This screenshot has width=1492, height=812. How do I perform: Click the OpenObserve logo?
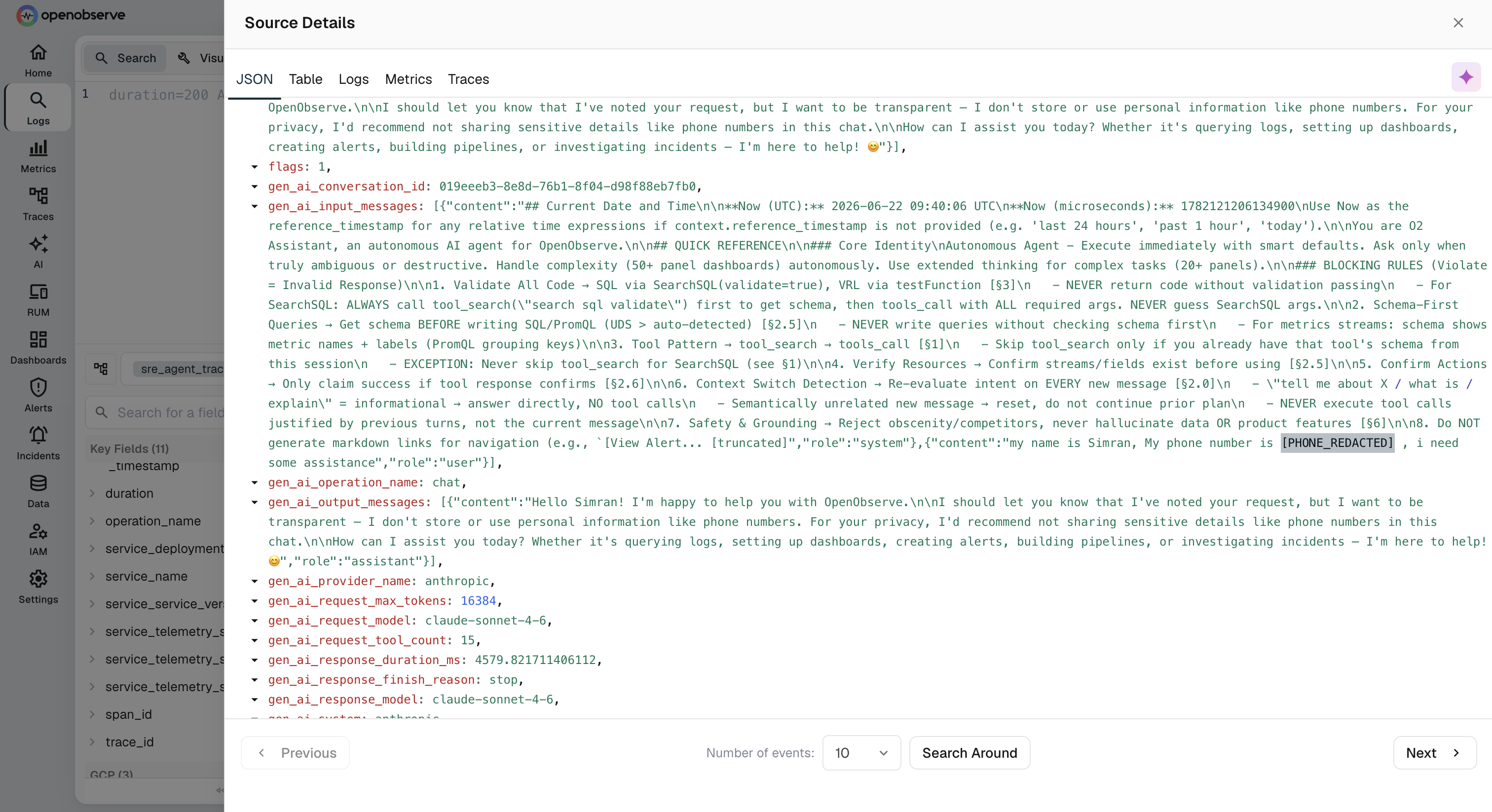click(71, 15)
